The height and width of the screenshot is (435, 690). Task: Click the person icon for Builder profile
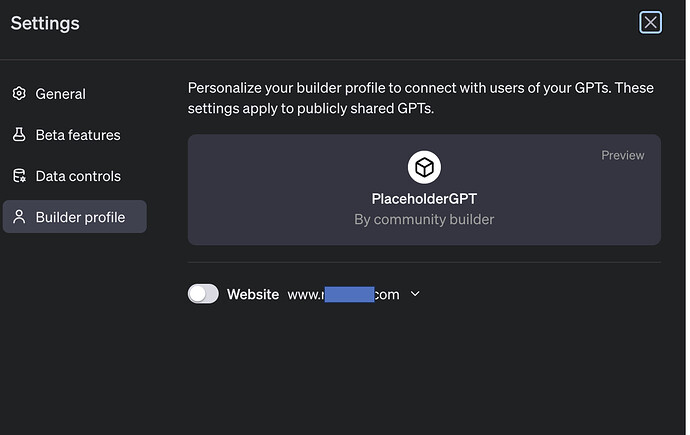coord(19,217)
